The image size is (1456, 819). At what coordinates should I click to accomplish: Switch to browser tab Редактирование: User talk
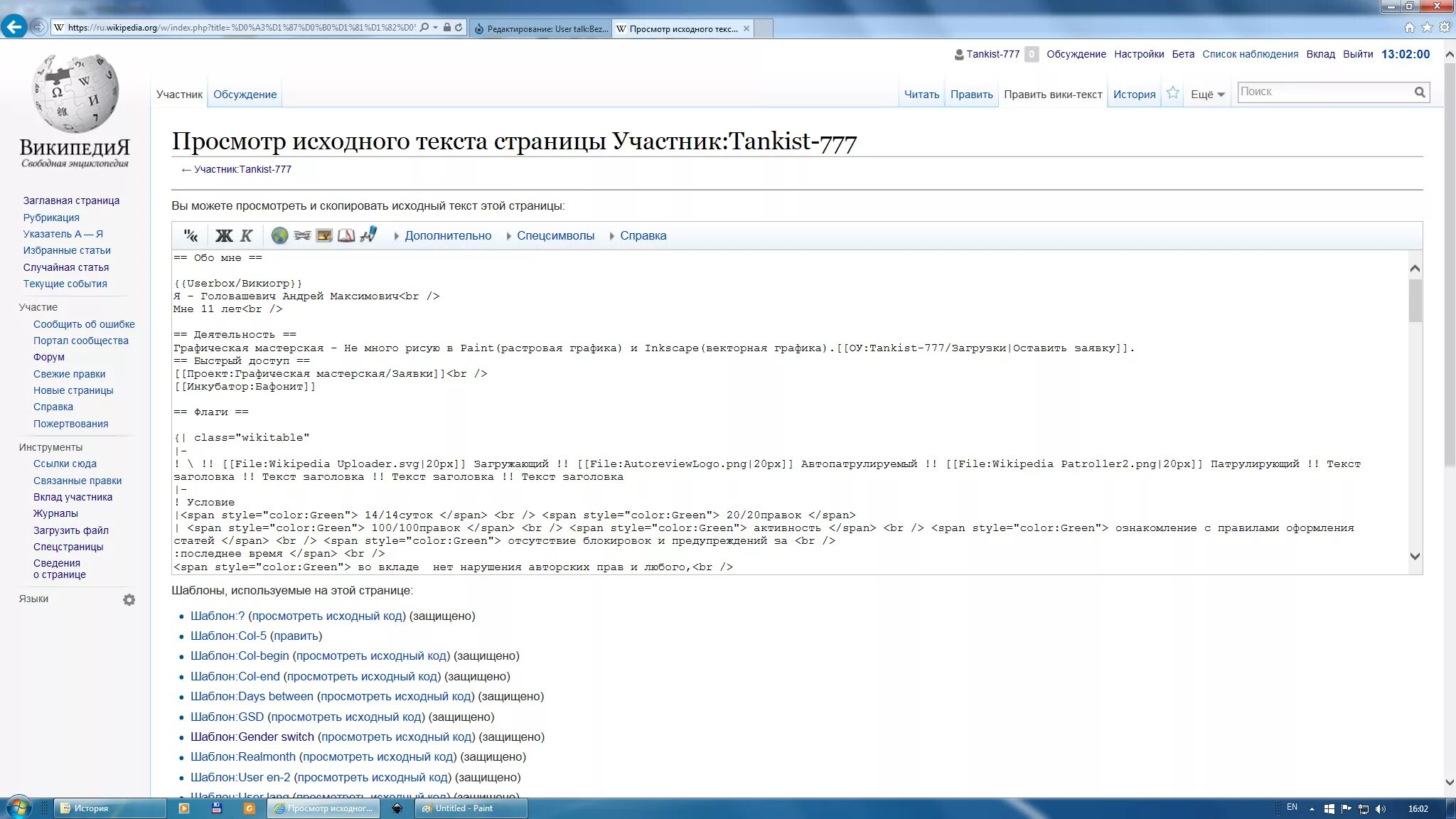[540, 28]
